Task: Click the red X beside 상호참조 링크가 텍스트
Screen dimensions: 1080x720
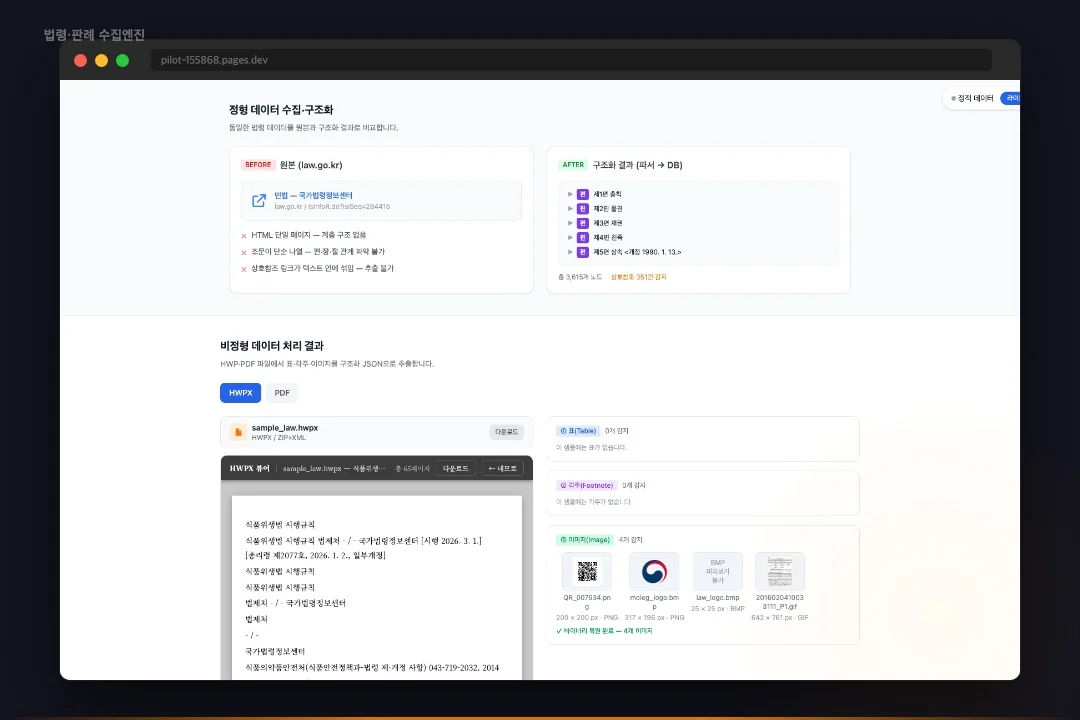Action: pyautogui.click(x=244, y=269)
